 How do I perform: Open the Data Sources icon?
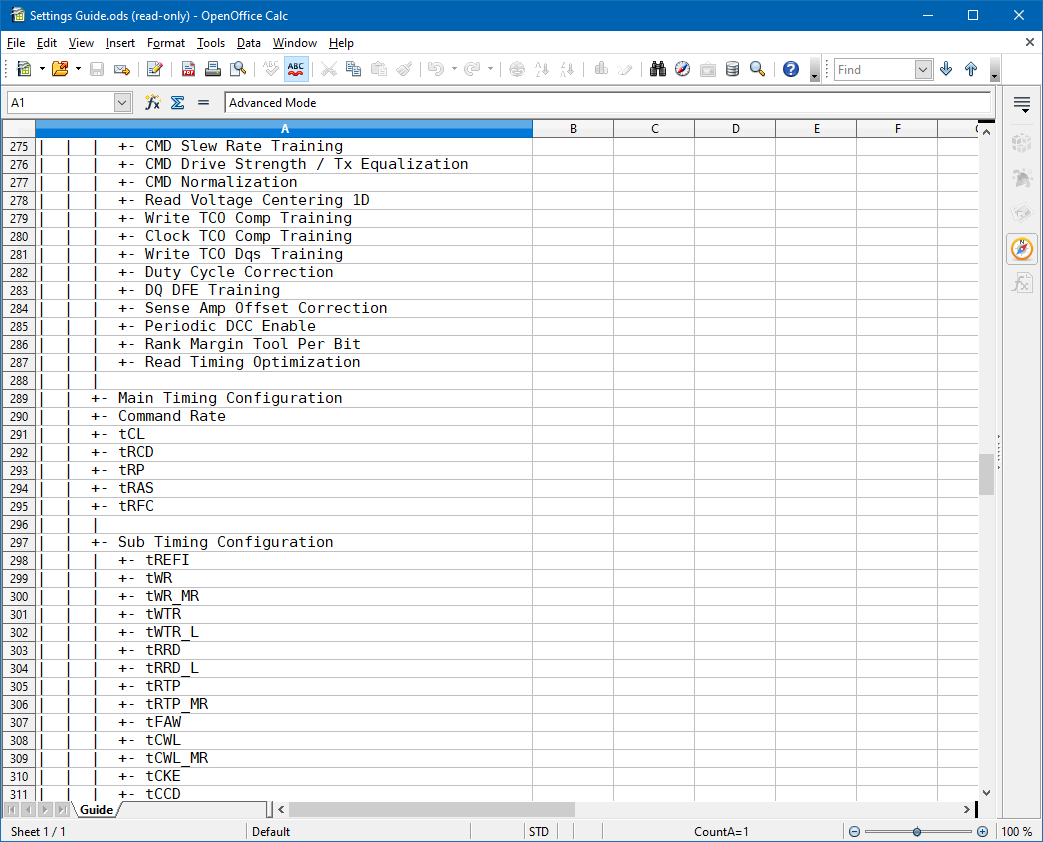tap(732, 69)
